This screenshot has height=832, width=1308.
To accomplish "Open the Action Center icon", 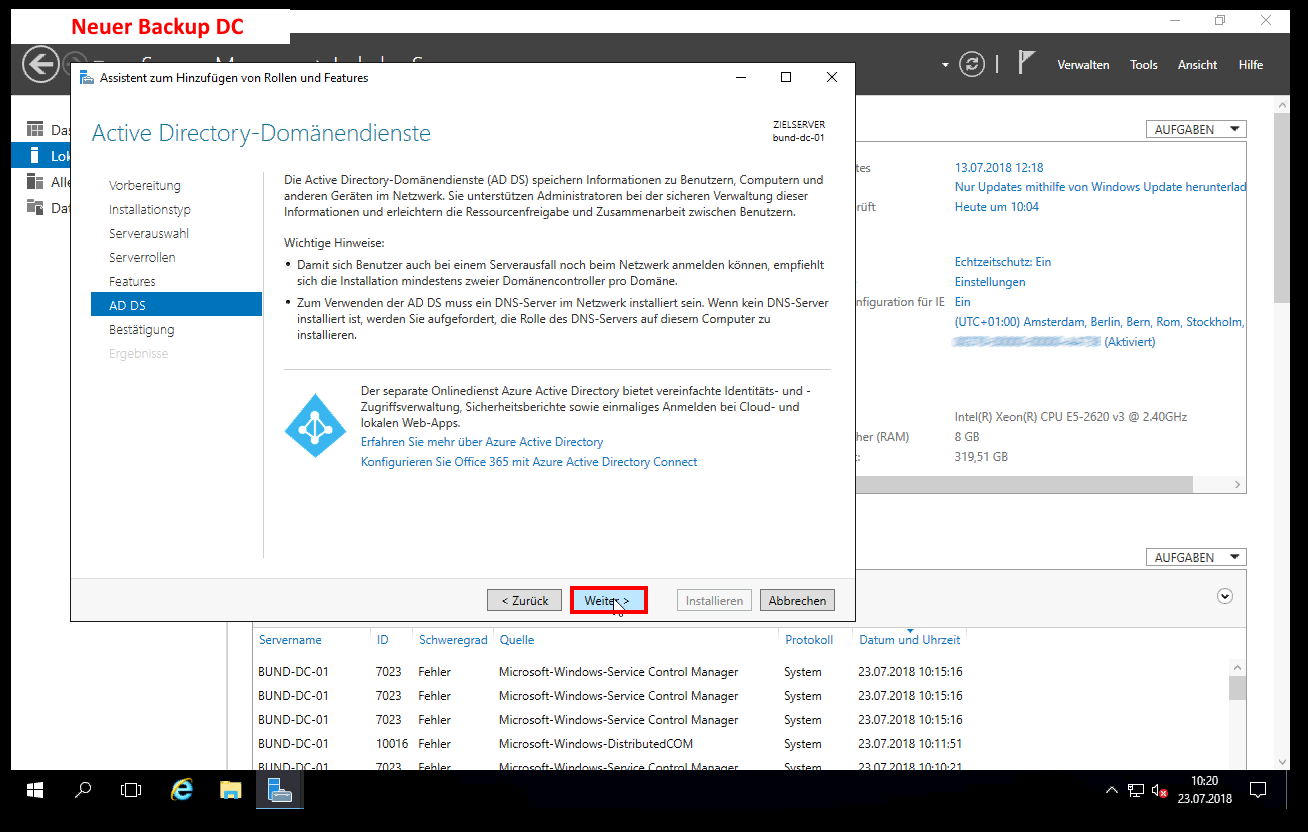I will tap(1259, 790).
